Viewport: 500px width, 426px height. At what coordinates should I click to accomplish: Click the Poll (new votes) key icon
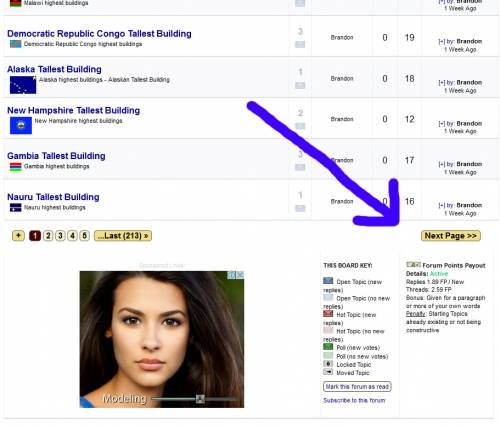click(x=328, y=347)
